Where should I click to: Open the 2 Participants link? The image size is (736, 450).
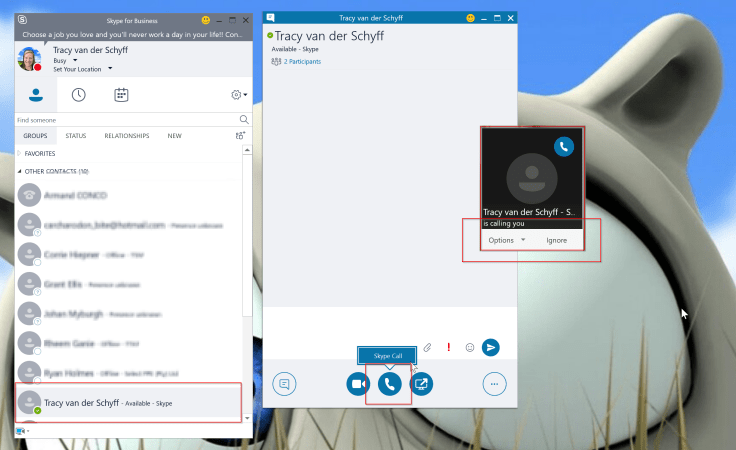point(299,62)
